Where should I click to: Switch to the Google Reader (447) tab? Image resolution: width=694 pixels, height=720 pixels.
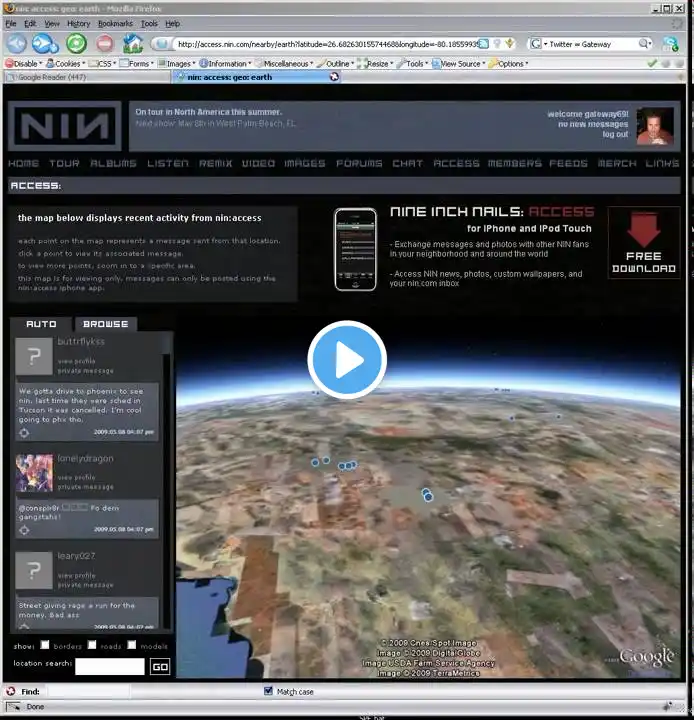[87, 77]
